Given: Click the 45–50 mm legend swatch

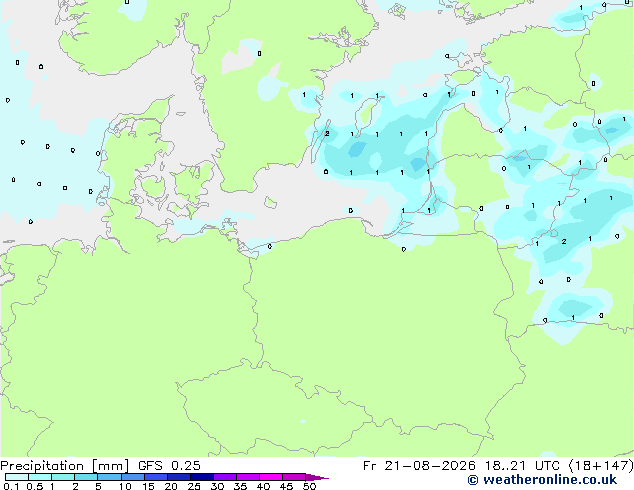Looking at the screenshot, I should (x=294, y=477).
